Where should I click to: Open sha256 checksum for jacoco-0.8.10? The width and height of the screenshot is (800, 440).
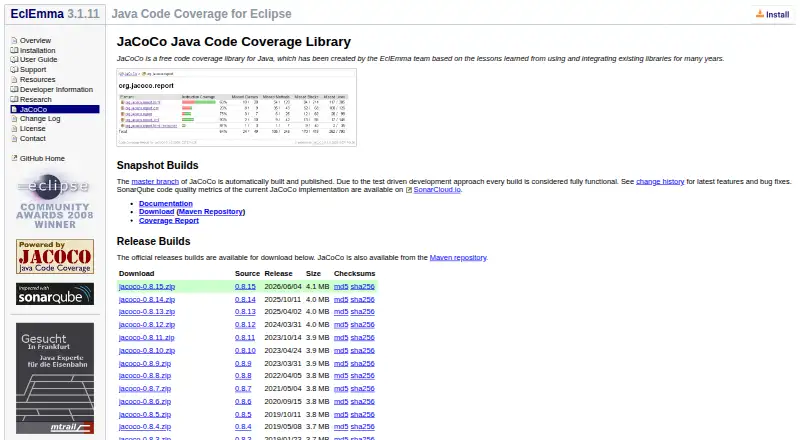pos(362,351)
